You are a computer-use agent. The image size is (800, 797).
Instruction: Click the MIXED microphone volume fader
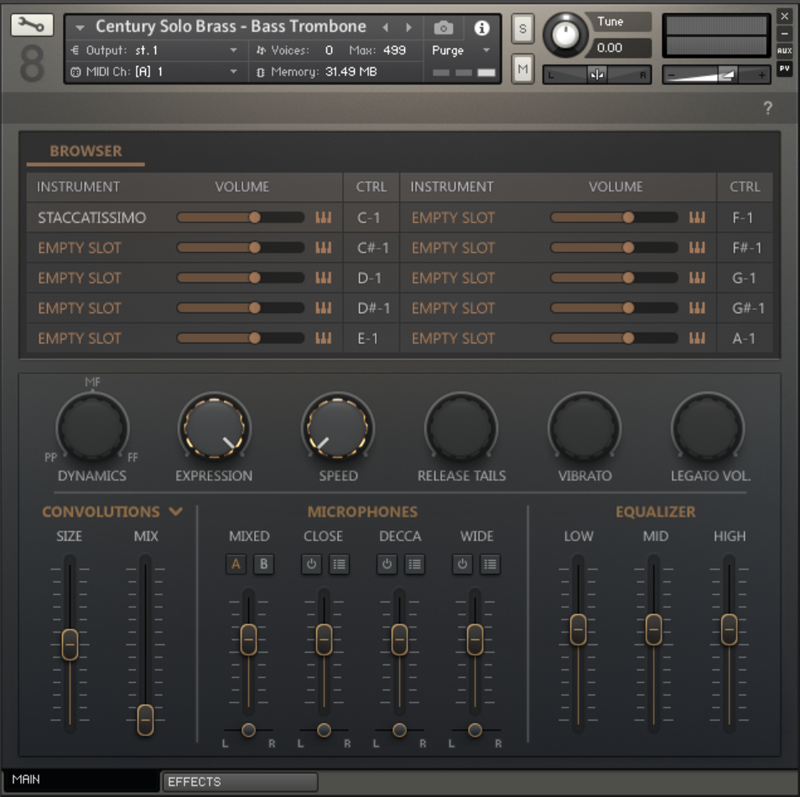point(248,639)
